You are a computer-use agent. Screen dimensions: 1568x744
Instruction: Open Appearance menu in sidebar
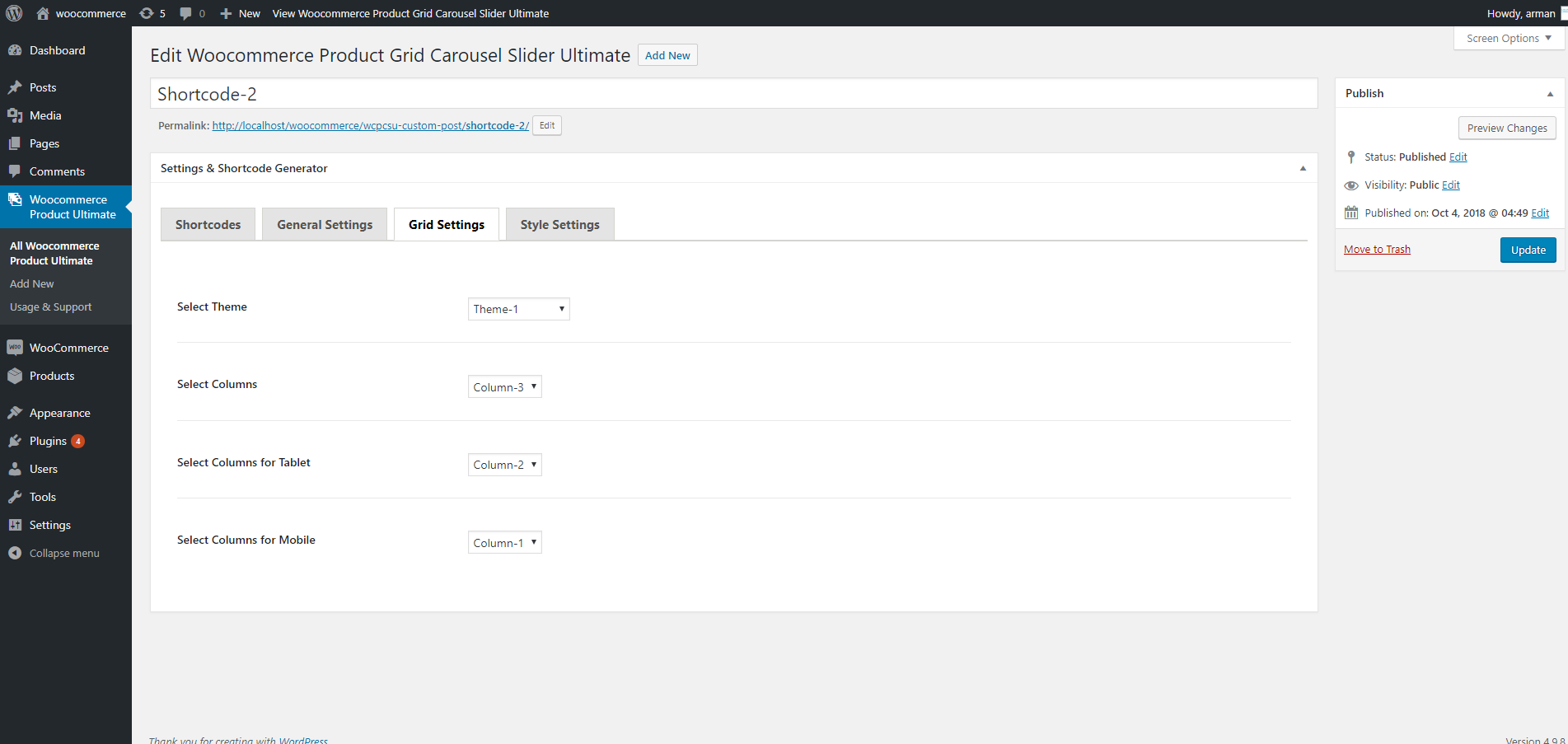59,413
